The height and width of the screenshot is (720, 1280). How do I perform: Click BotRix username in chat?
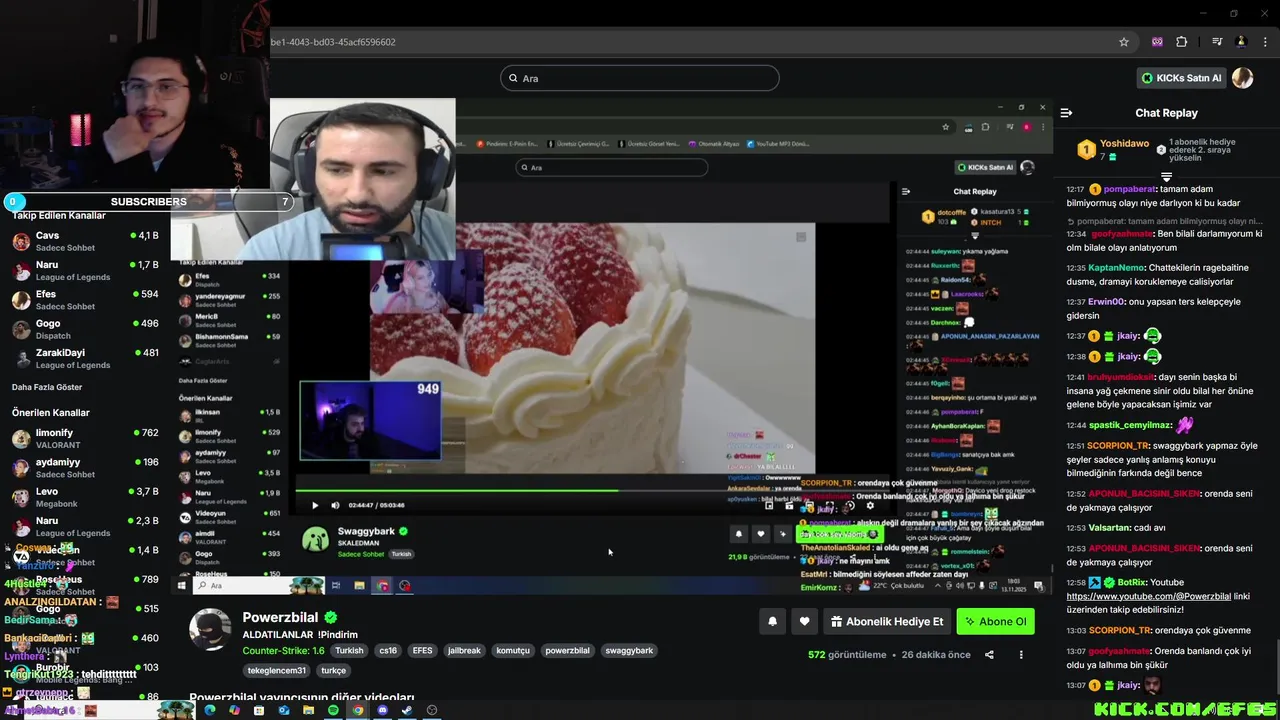pos(1131,582)
